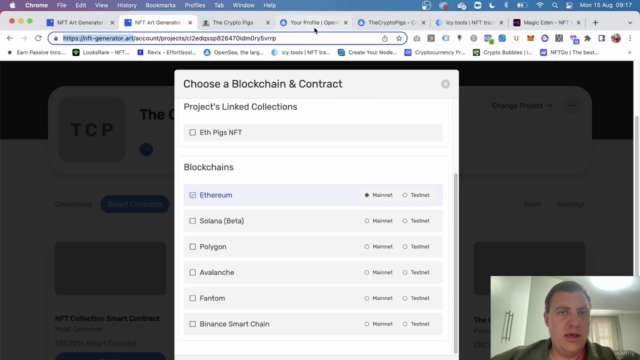
Task: Open the Wi-Fi status menu
Action: (540, 5)
